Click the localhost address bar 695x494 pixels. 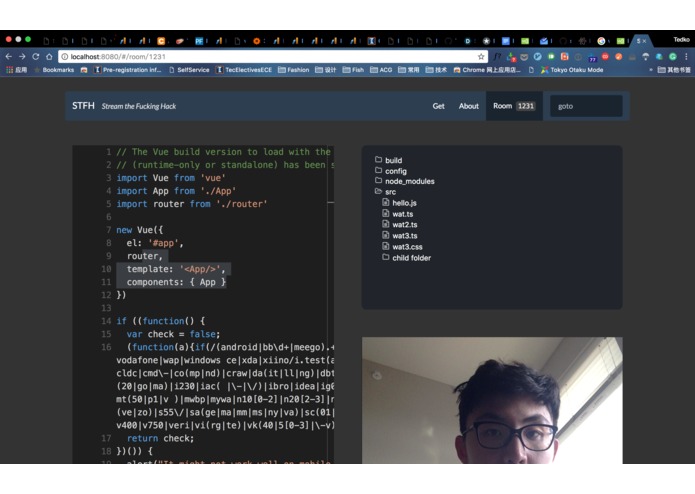(x=273, y=57)
